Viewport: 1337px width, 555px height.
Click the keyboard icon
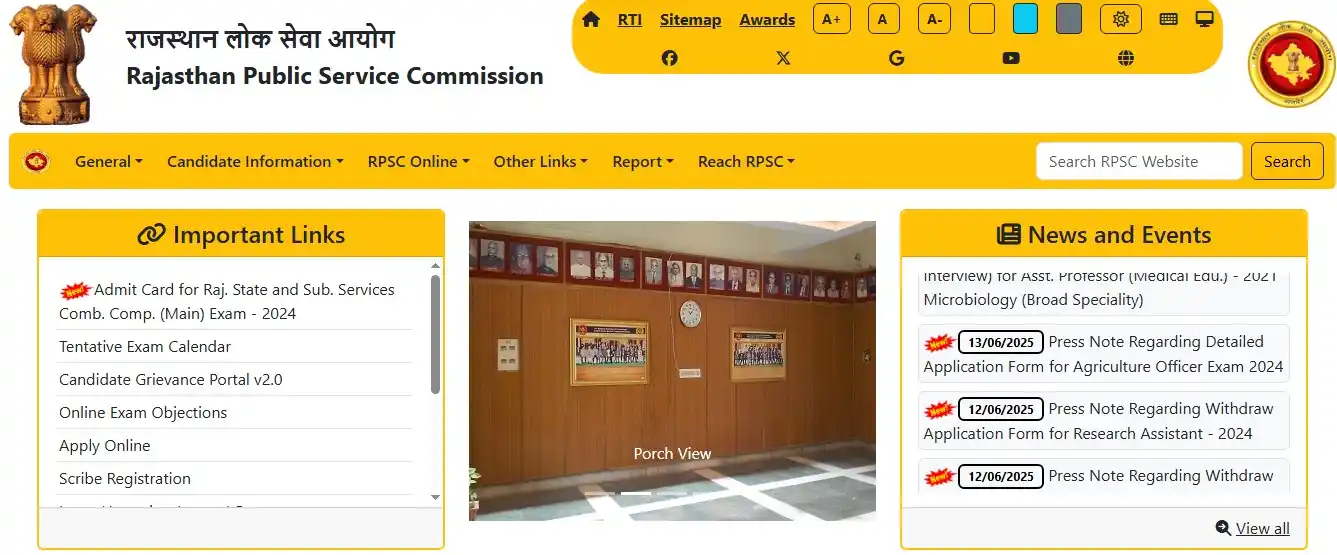point(1168,19)
